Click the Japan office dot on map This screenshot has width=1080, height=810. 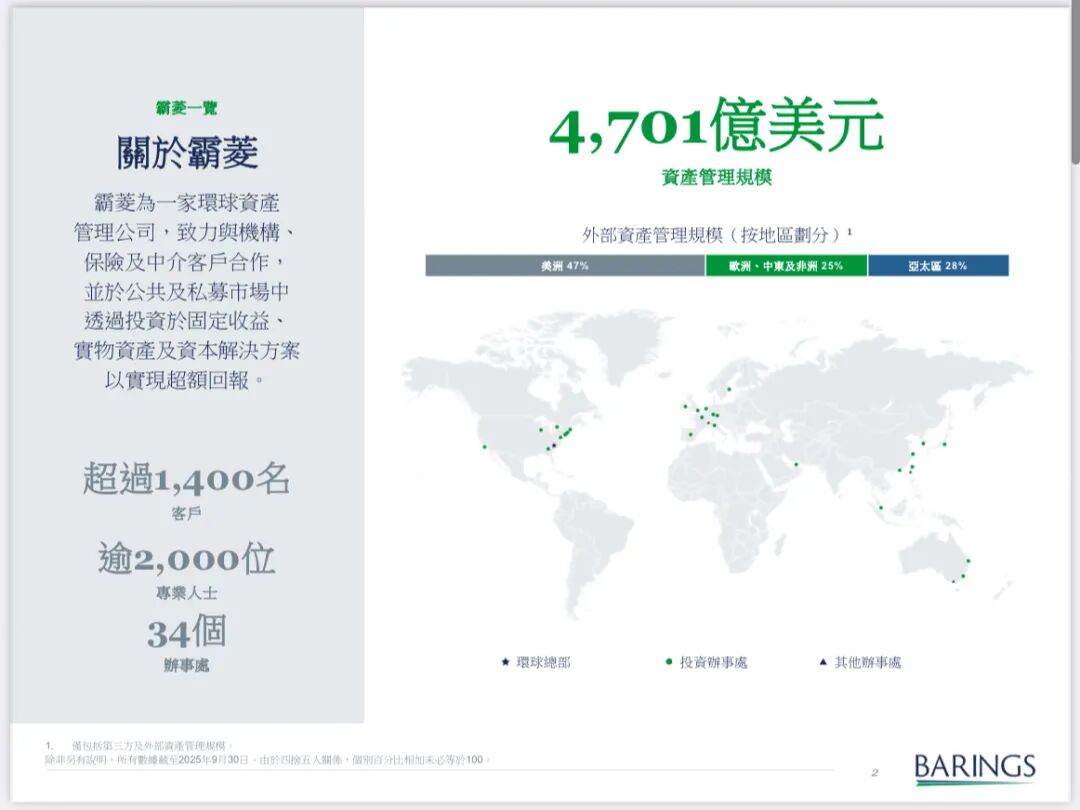pyautogui.click(x=944, y=443)
